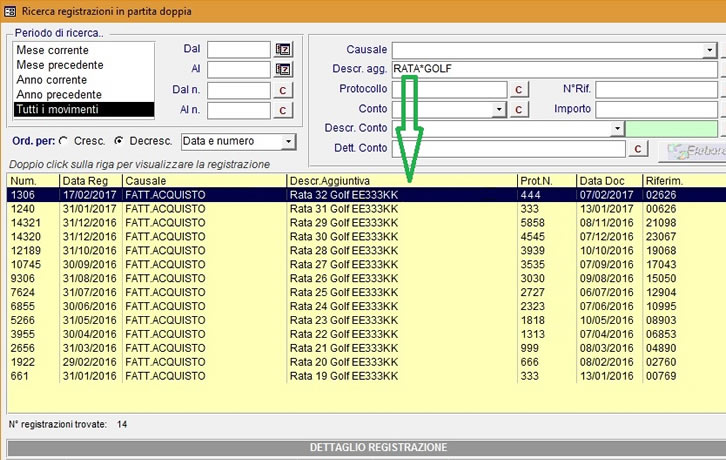Select Decresc. descending order radio
This screenshot has height=460, width=726.
tap(119, 140)
